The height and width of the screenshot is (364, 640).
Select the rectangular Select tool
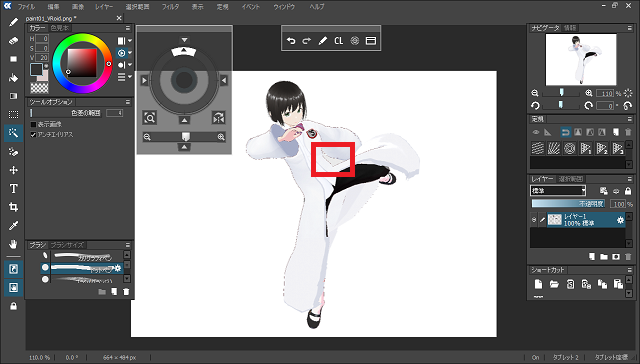pyautogui.click(x=13, y=115)
